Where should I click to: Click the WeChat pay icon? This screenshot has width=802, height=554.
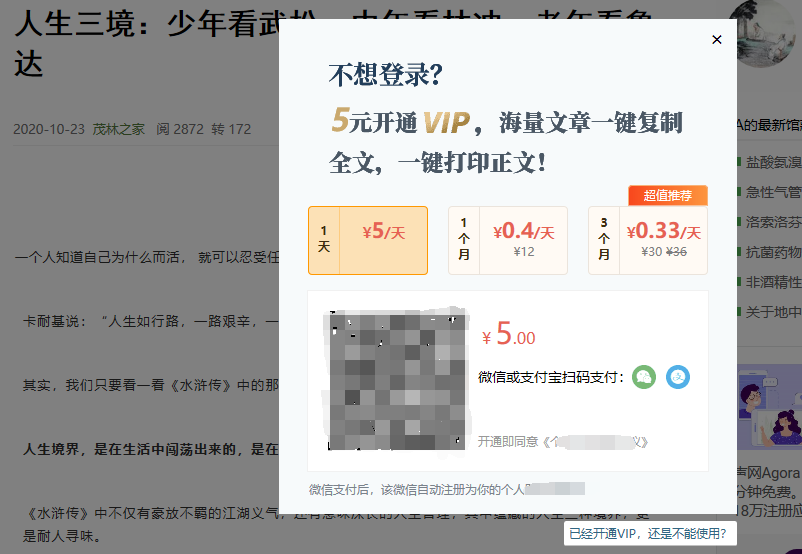tap(644, 377)
